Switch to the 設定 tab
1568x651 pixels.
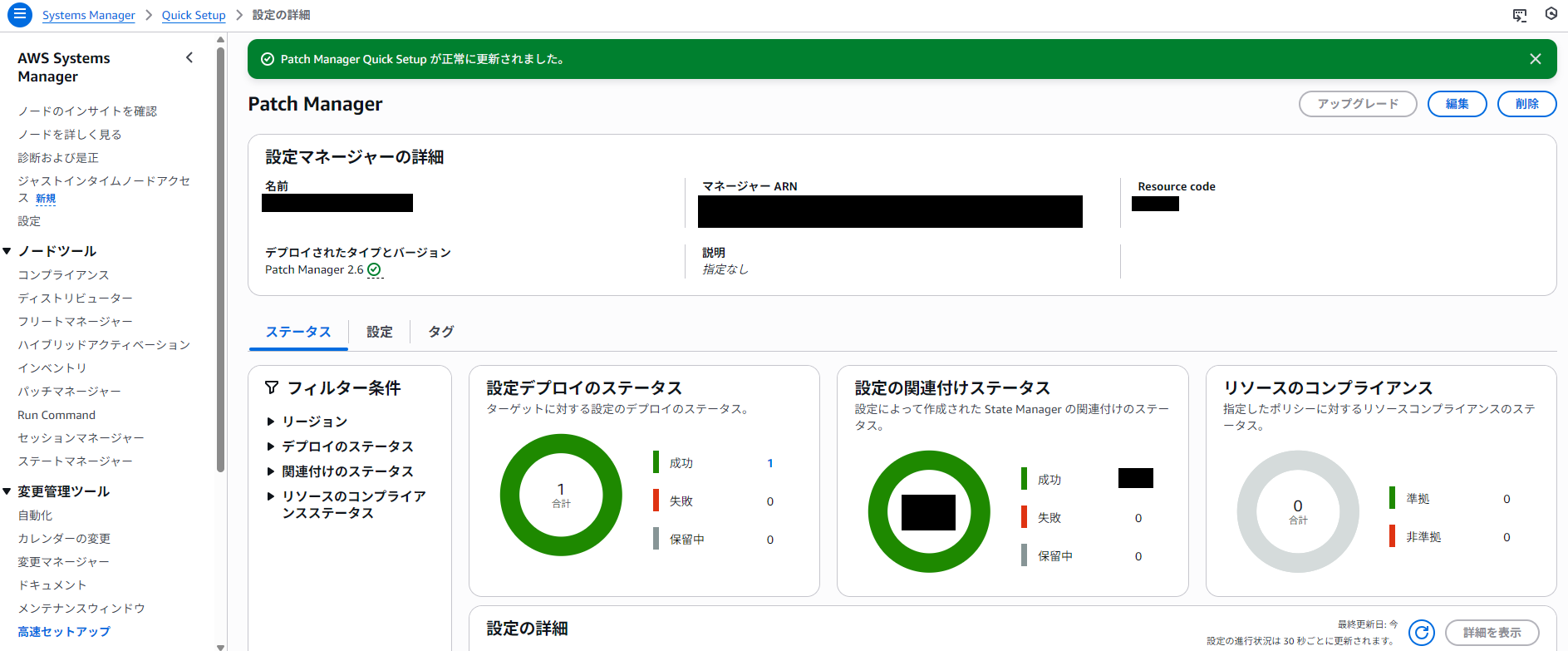(x=380, y=332)
